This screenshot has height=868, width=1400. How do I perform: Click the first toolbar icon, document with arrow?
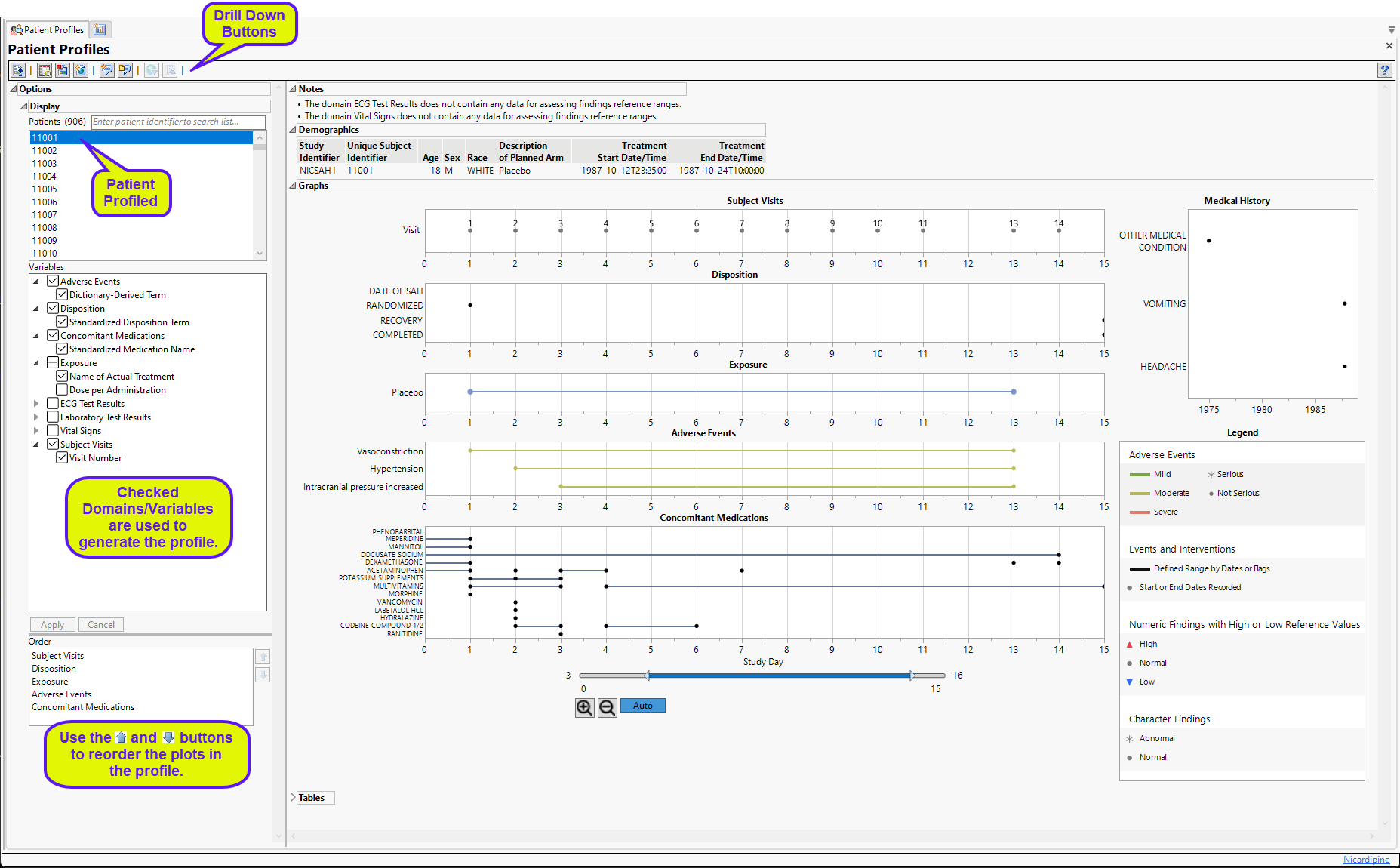[x=18, y=70]
